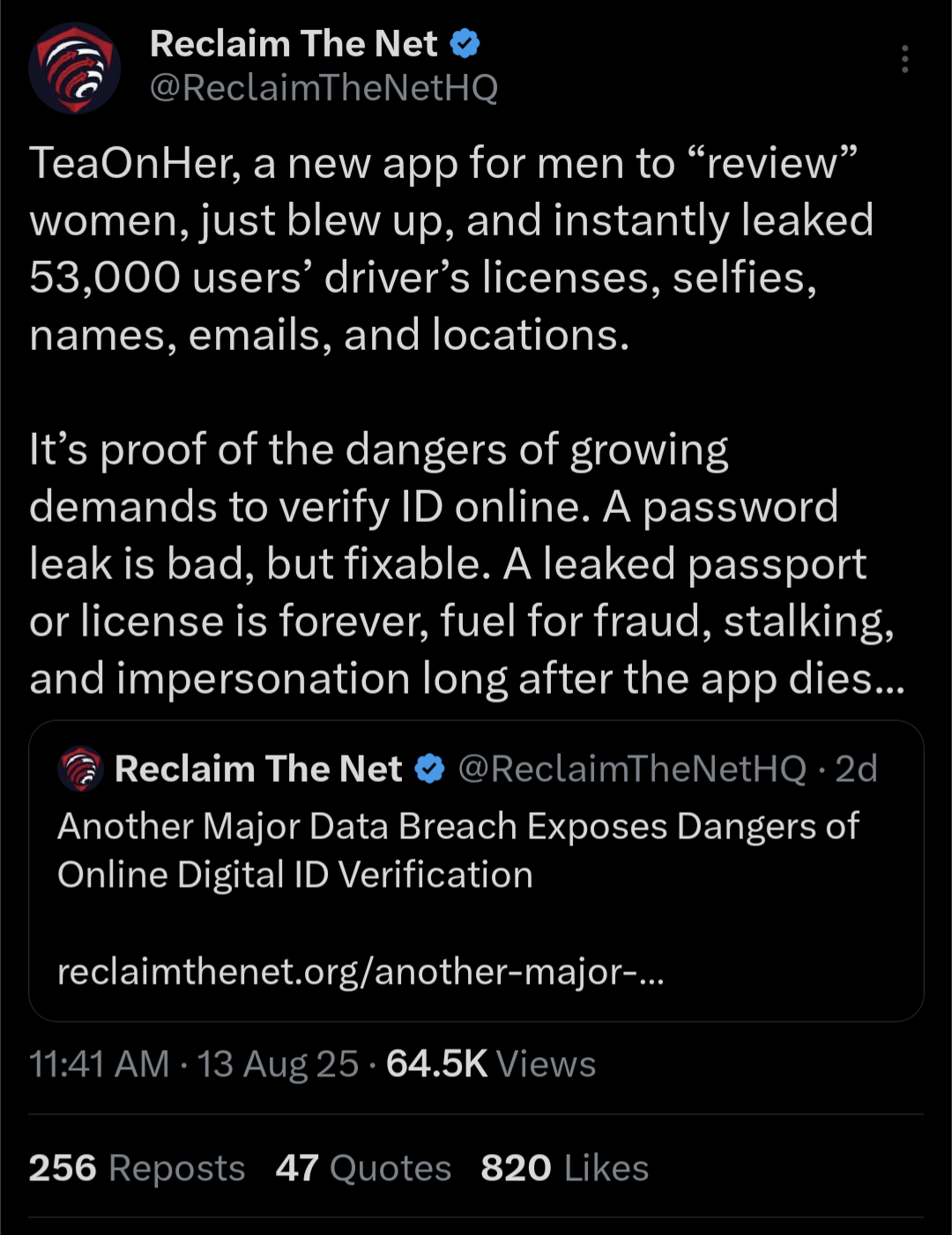Image resolution: width=952 pixels, height=1235 pixels.
Task: Open the three-dot more options menu
Action: click(904, 59)
